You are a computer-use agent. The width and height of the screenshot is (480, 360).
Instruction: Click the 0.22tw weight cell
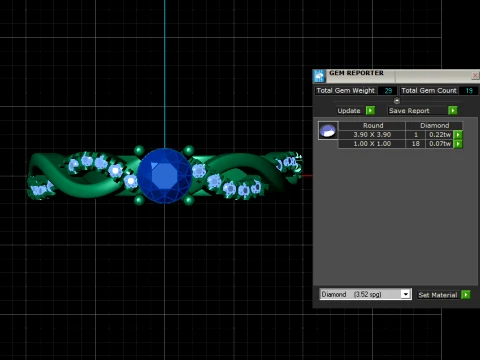tap(439, 135)
